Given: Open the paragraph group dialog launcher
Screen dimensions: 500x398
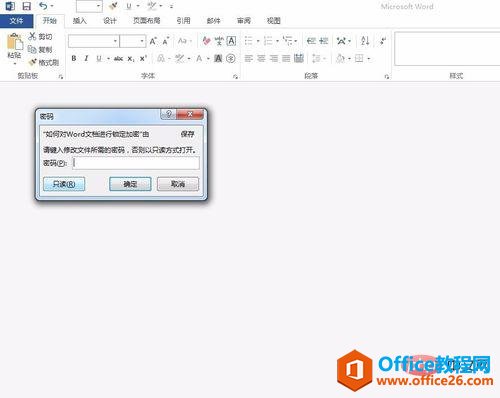Looking at the screenshot, I should coord(386,77).
